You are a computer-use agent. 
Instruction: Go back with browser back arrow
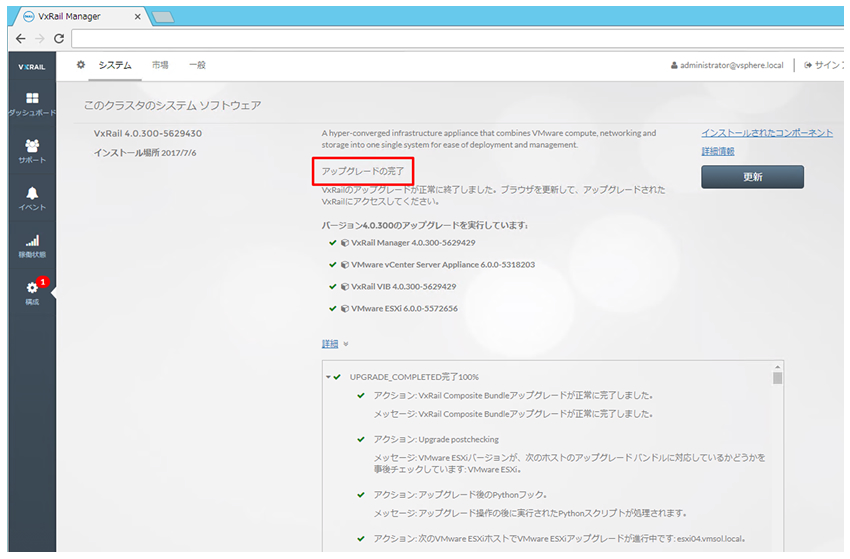(x=21, y=38)
